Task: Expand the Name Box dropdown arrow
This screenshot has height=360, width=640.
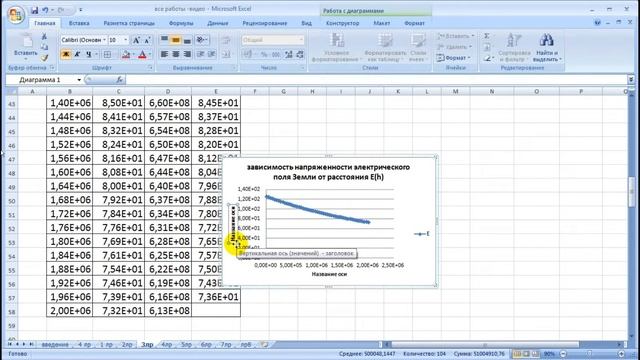Action: coord(79,80)
